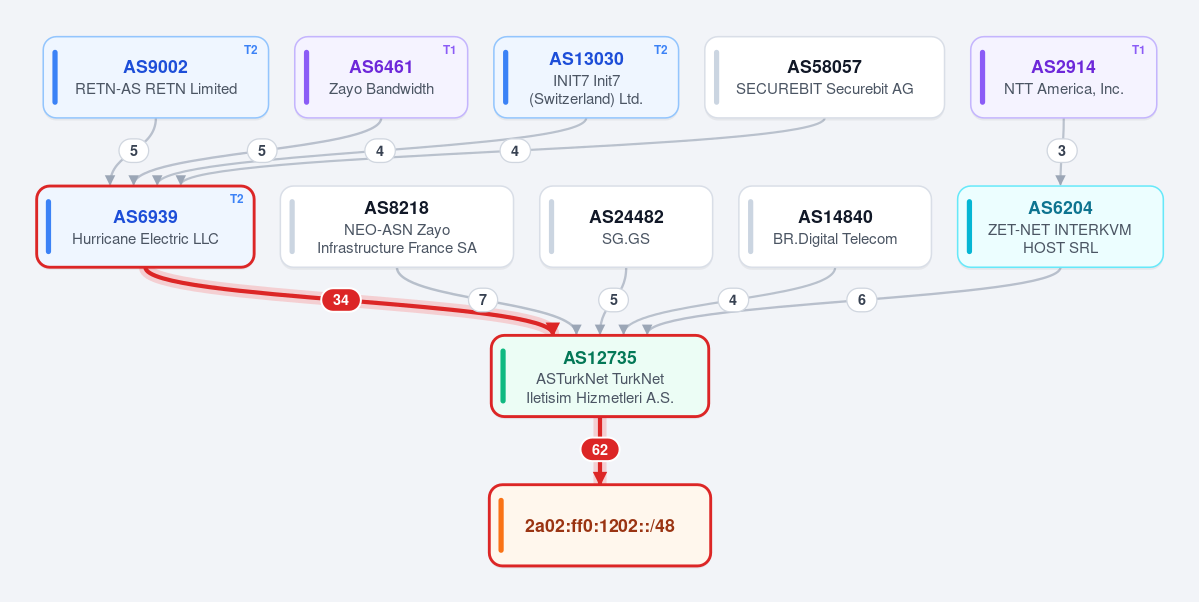This screenshot has width=1199, height=602.
Task: Click the 6 edge count badge
Action: pos(862,301)
